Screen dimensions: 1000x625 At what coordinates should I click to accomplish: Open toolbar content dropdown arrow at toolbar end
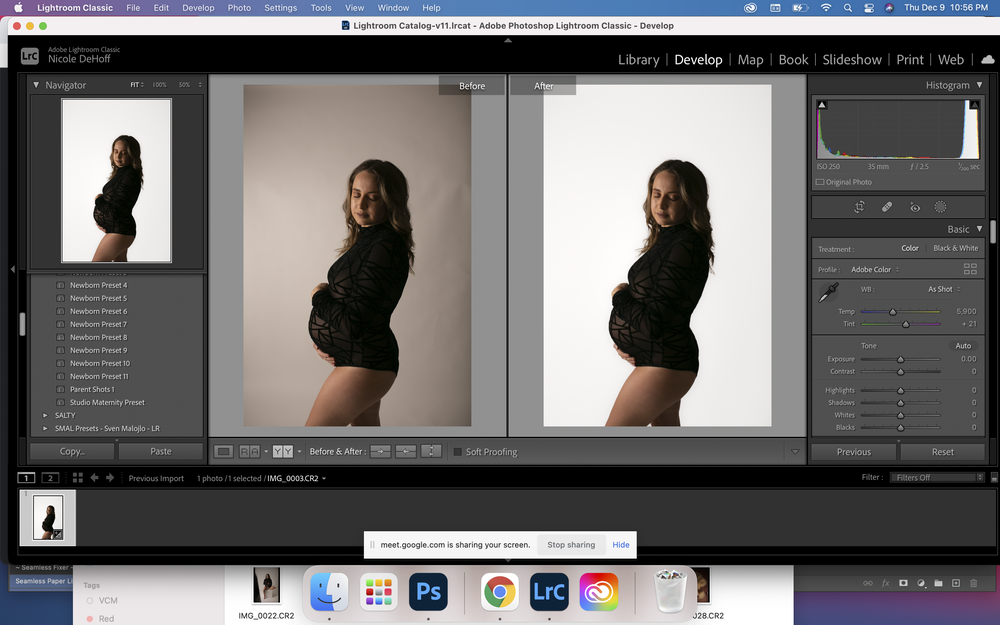[x=795, y=452]
